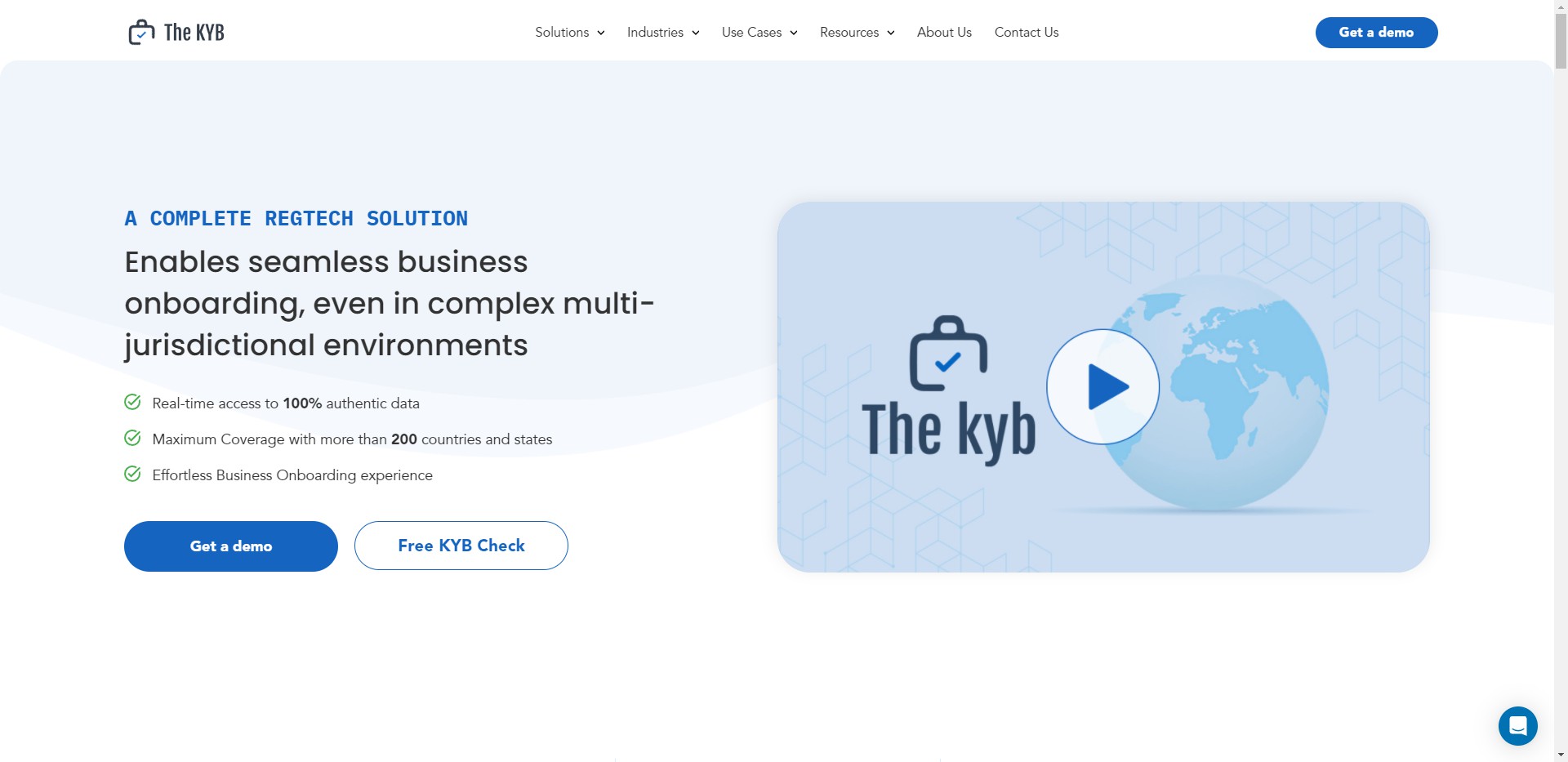This screenshot has height=762, width=1568.
Task: Click The kyb clipboard logo inside the video
Action: tap(949, 353)
